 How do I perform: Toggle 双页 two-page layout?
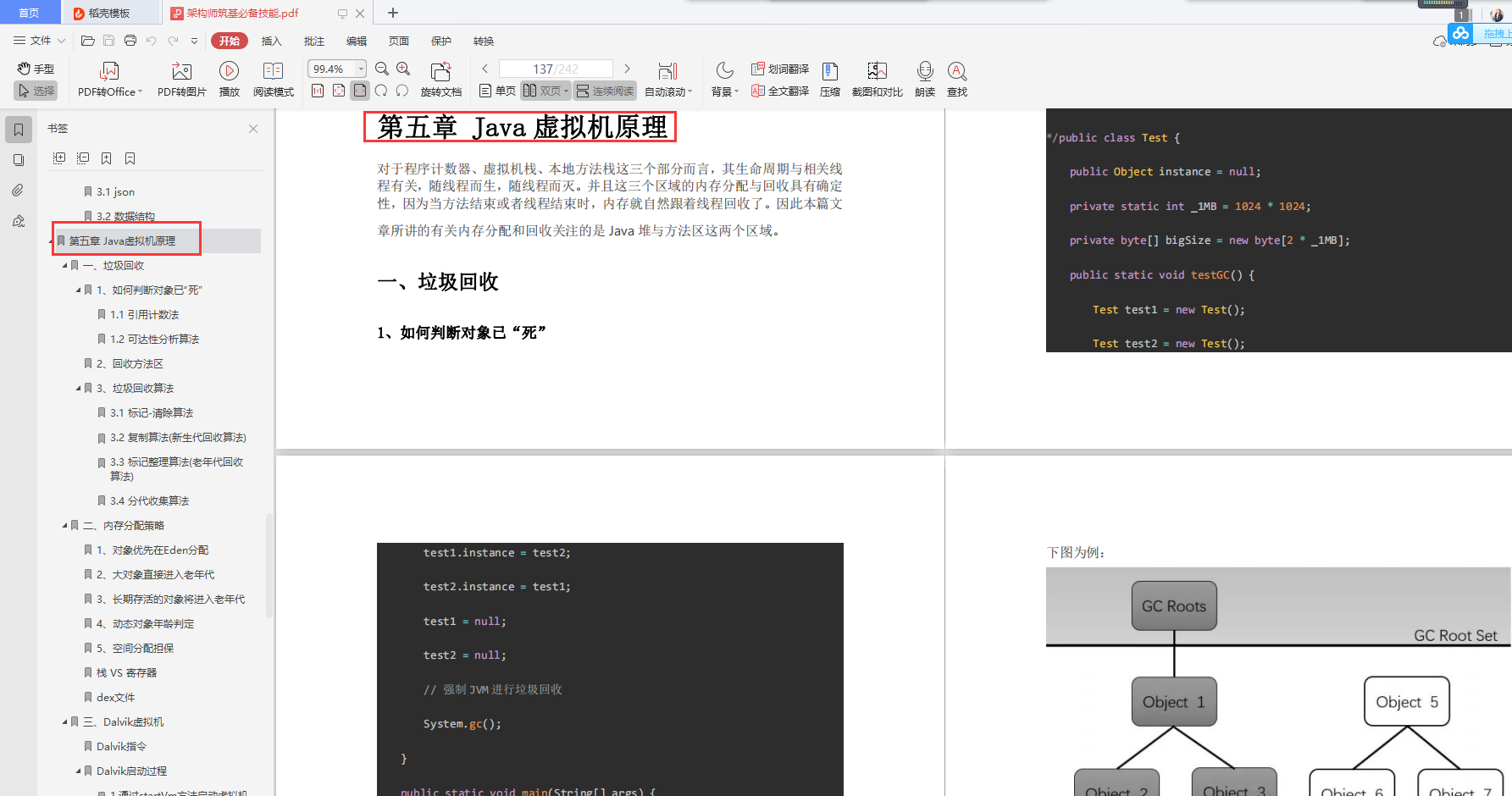pos(546,91)
